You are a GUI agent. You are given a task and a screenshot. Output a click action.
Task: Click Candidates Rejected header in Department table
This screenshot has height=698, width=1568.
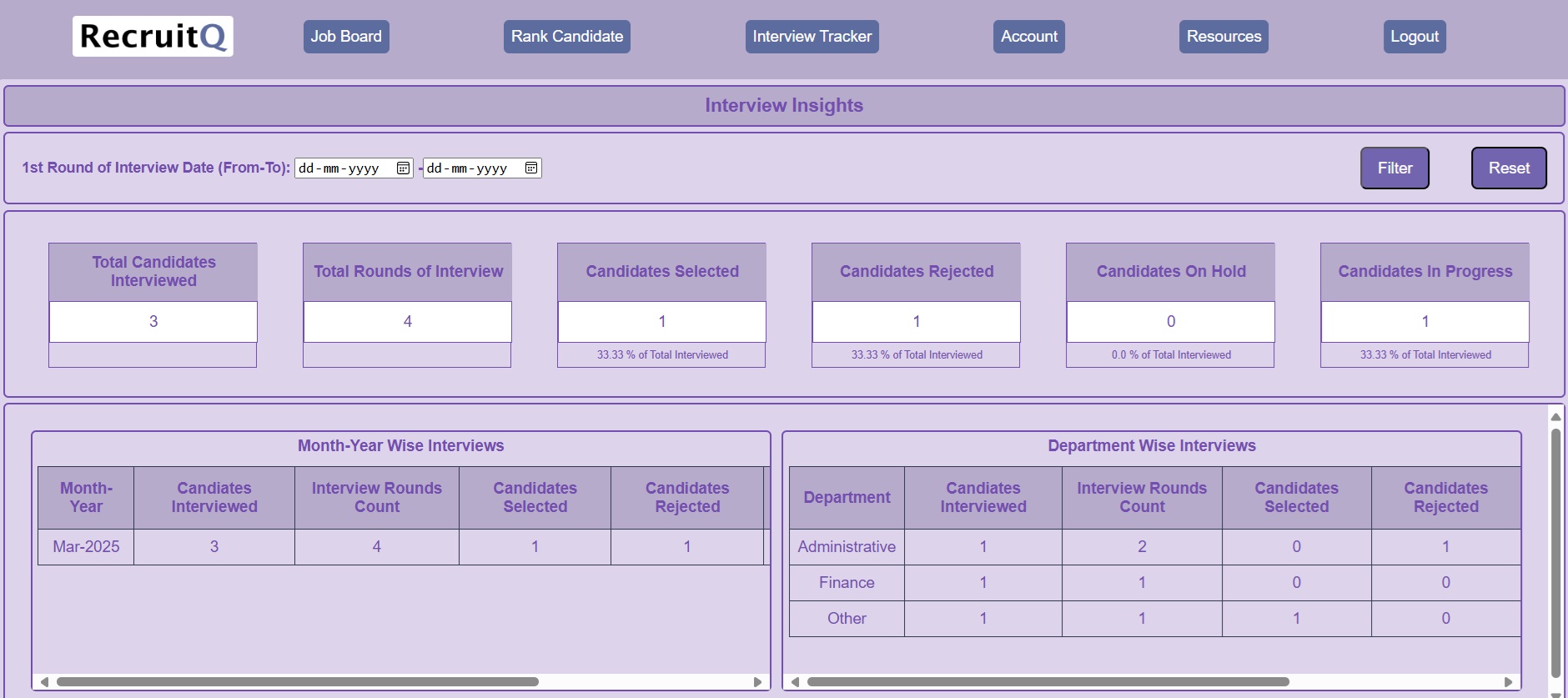click(x=1446, y=498)
